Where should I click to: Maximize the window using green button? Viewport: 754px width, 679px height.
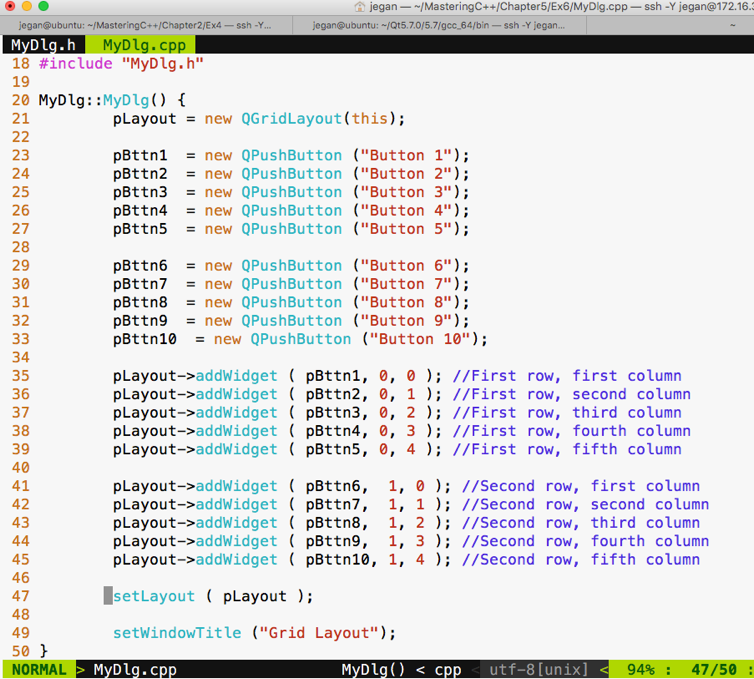tap(43, 7)
